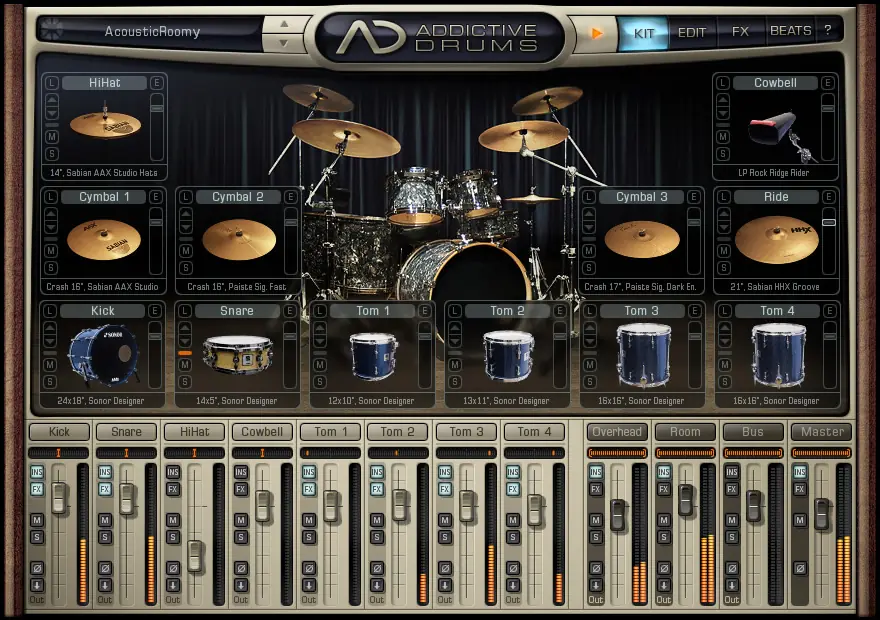Select the Snare mixer channel label
The height and width of the screenshot is (620, 880).
coord(126,431)
